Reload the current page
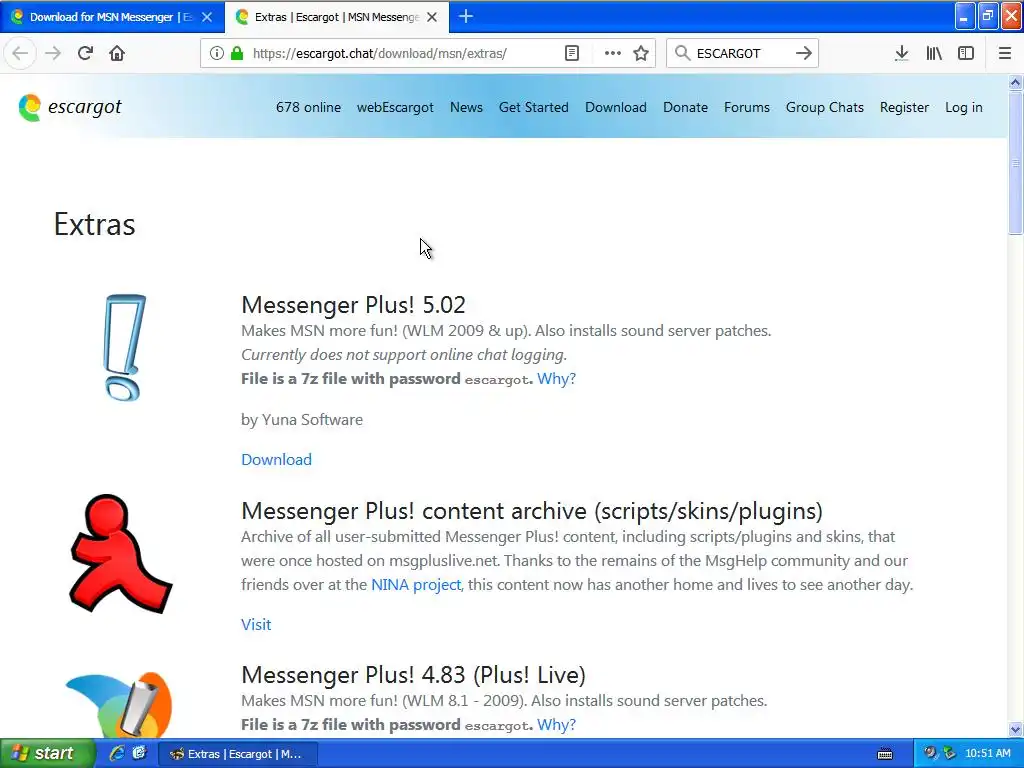This screenshot has width=1024, height=768. (85, 53)
